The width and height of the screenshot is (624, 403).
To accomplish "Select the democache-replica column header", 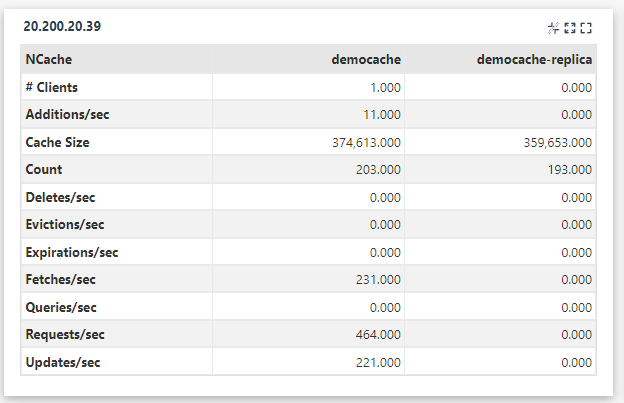I will coord(534,59).
